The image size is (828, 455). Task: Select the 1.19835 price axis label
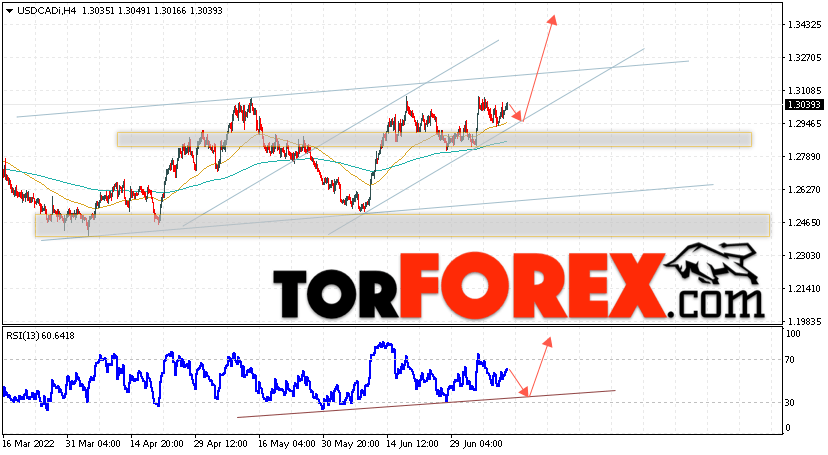tap(804, 321)
